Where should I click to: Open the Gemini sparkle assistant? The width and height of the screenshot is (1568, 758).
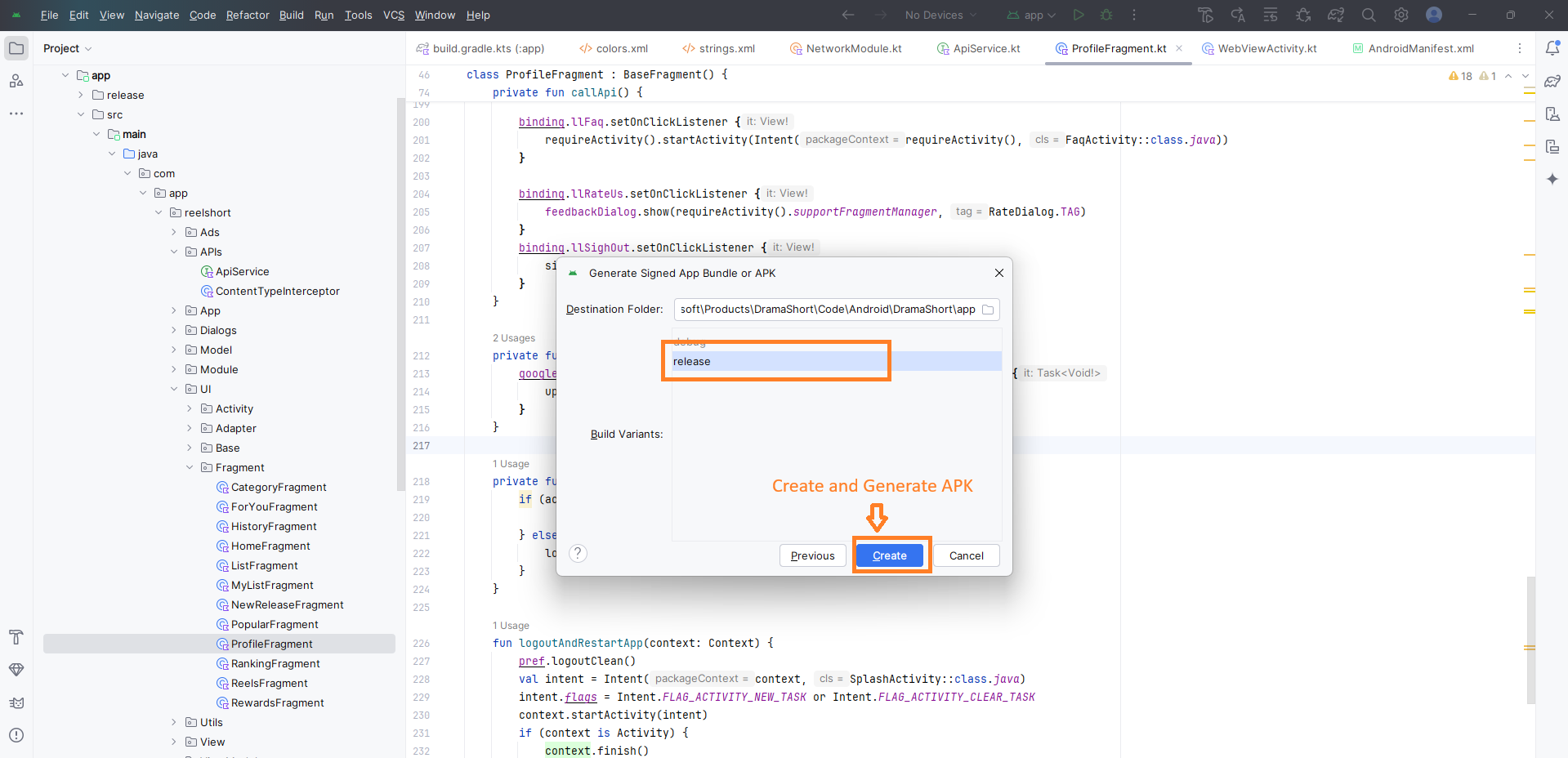pyautogui.click(x=1552, y=179)
